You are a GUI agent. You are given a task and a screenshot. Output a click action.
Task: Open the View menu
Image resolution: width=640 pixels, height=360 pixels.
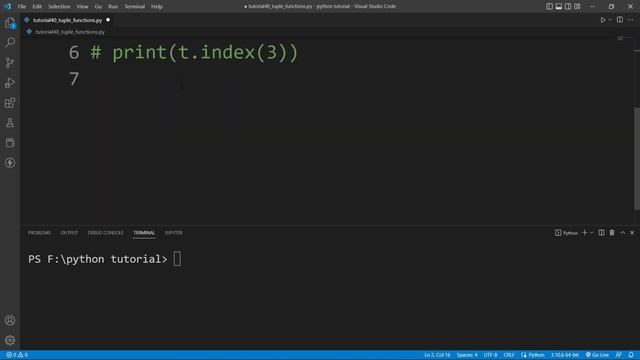coord(82,7)
